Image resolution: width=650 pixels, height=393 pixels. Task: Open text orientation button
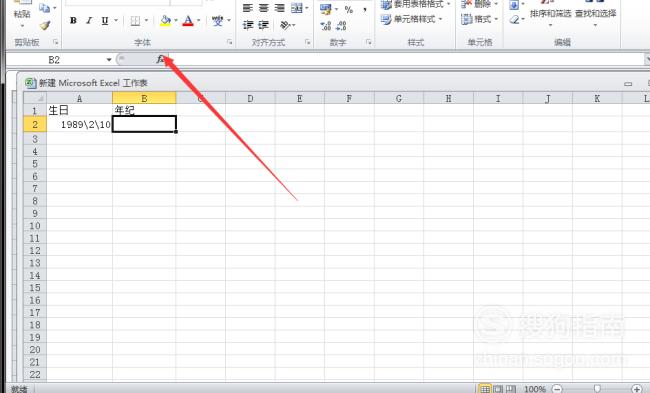click(286, 25)
